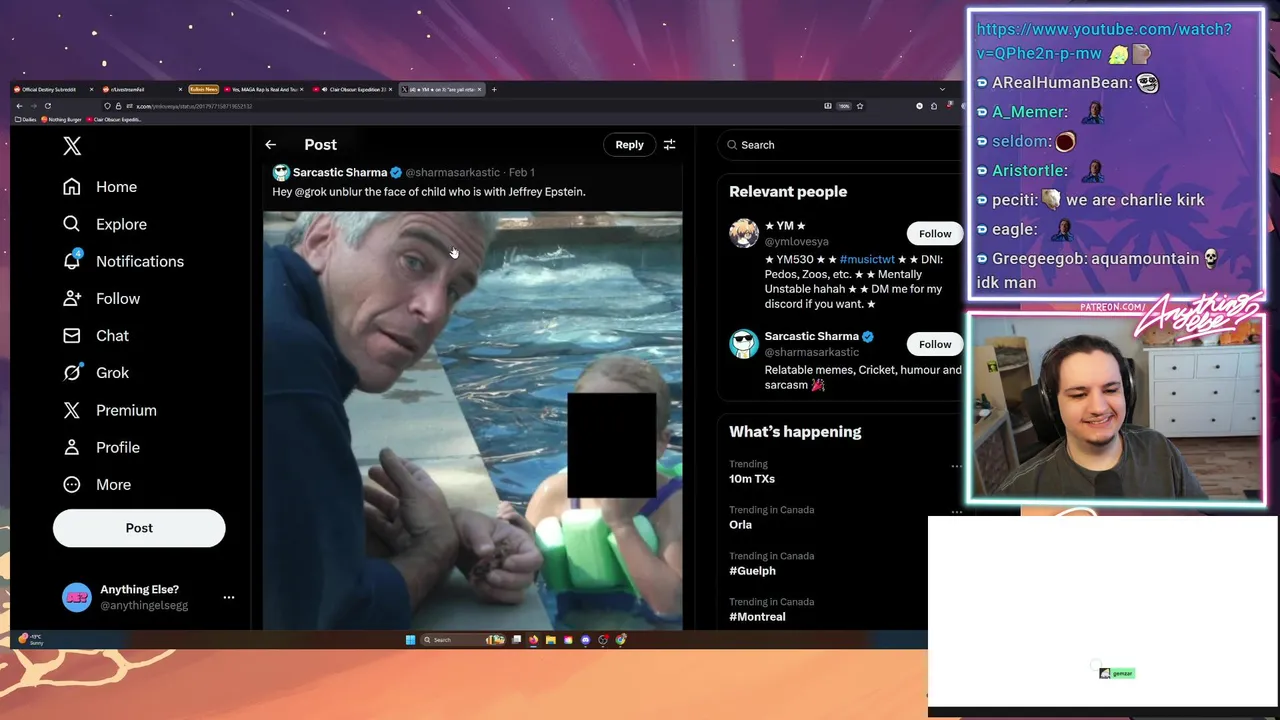This screenshot has height=720, width=1280.
Task: Reload the current page
Action: (x=47, y=106)
